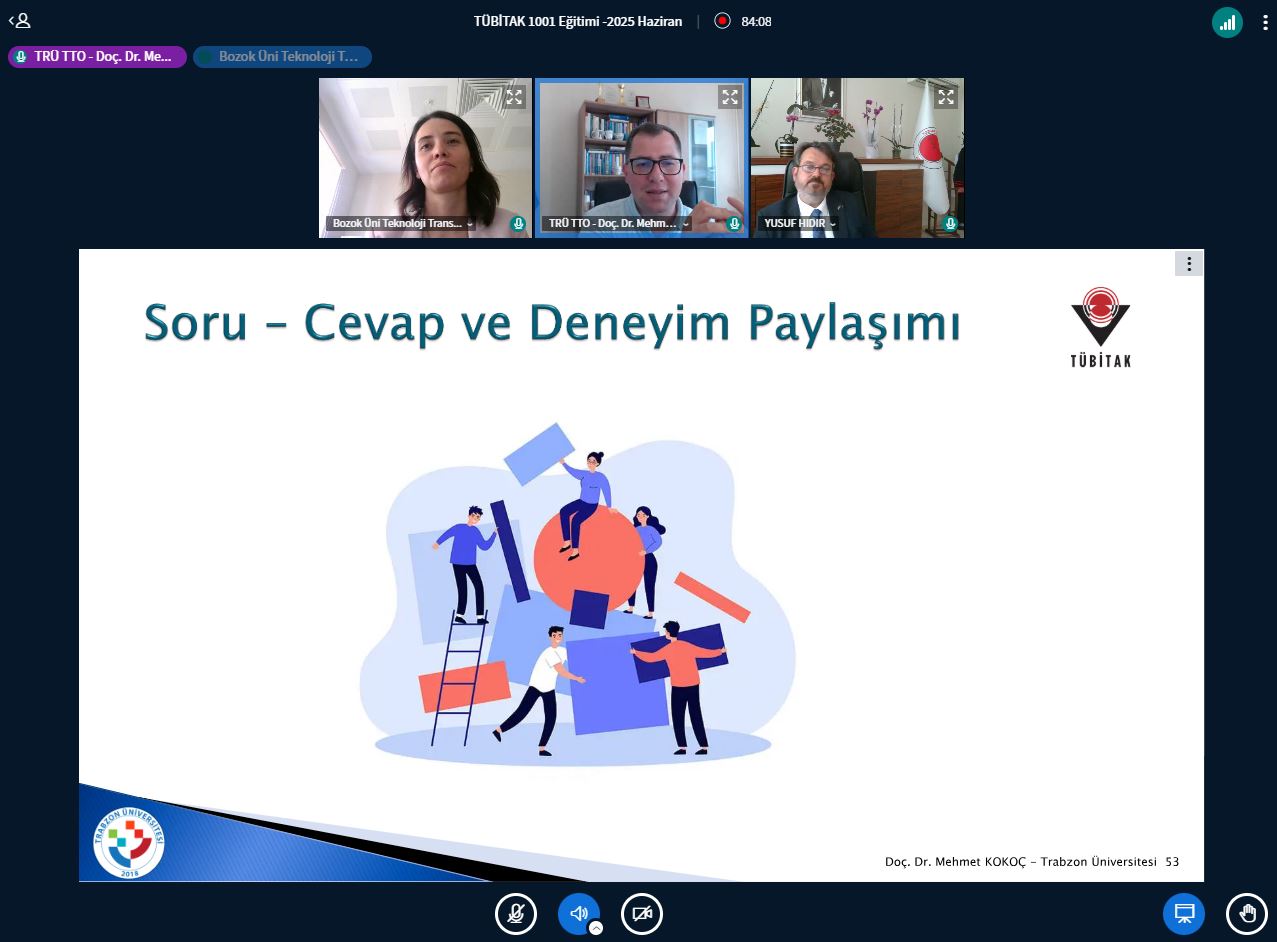Expand the audio device chevron

pos(596,928)
